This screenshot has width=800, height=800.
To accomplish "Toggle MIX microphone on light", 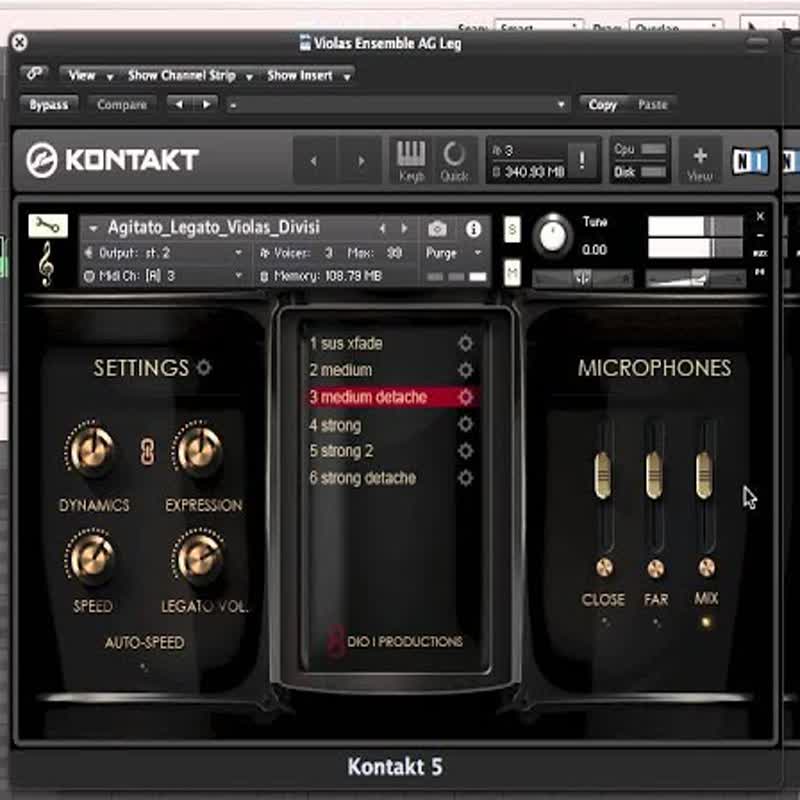I will point(706,622).
